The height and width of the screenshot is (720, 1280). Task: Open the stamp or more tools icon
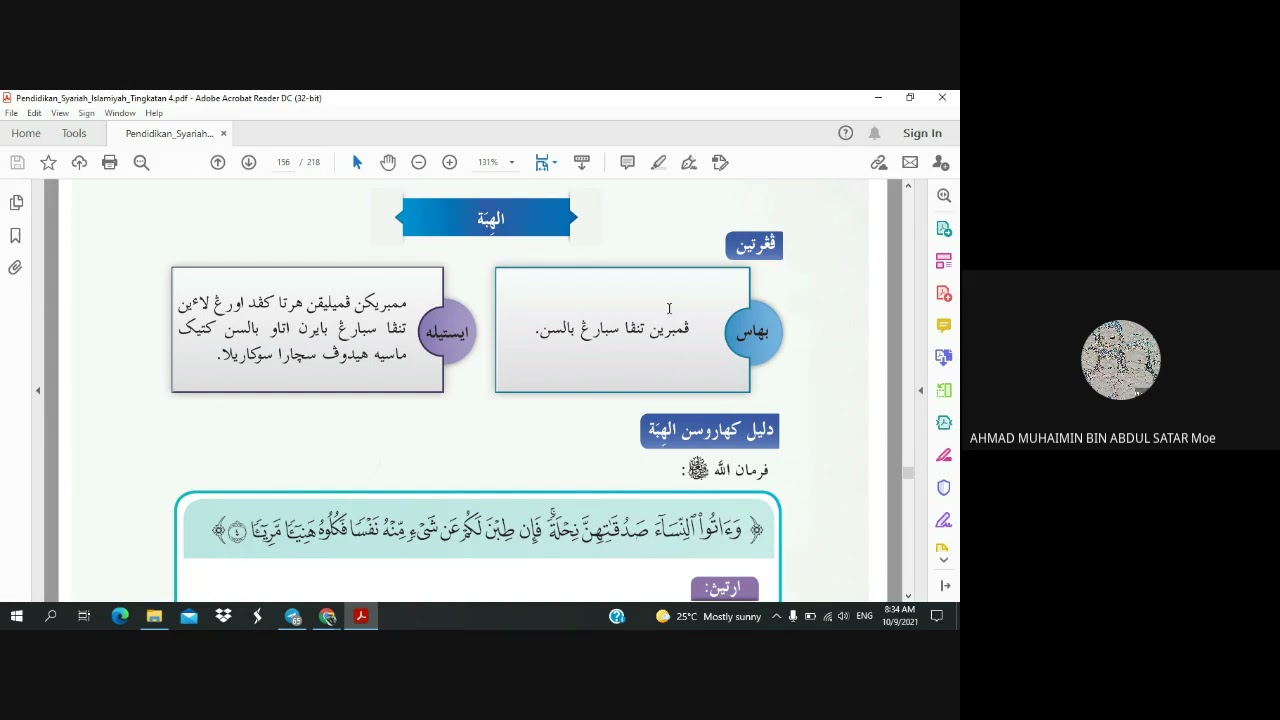point(720,162)
